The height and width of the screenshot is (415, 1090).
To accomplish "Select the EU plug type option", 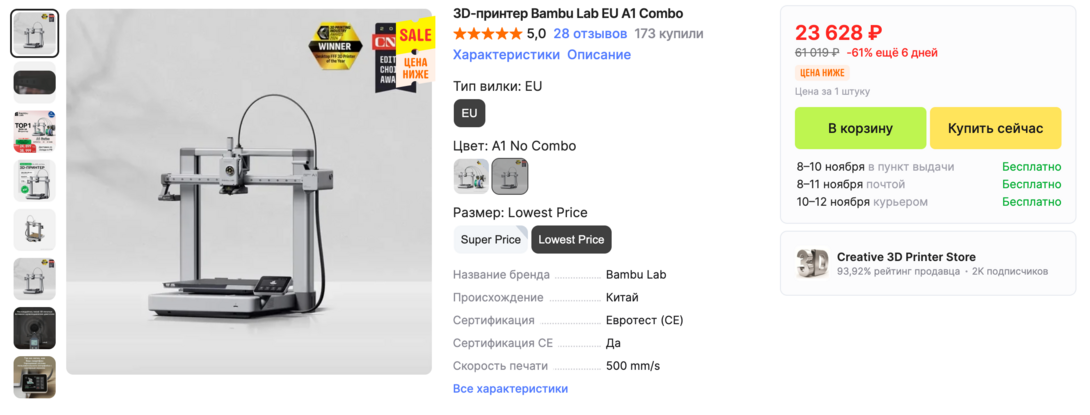I will pos(469,113).
